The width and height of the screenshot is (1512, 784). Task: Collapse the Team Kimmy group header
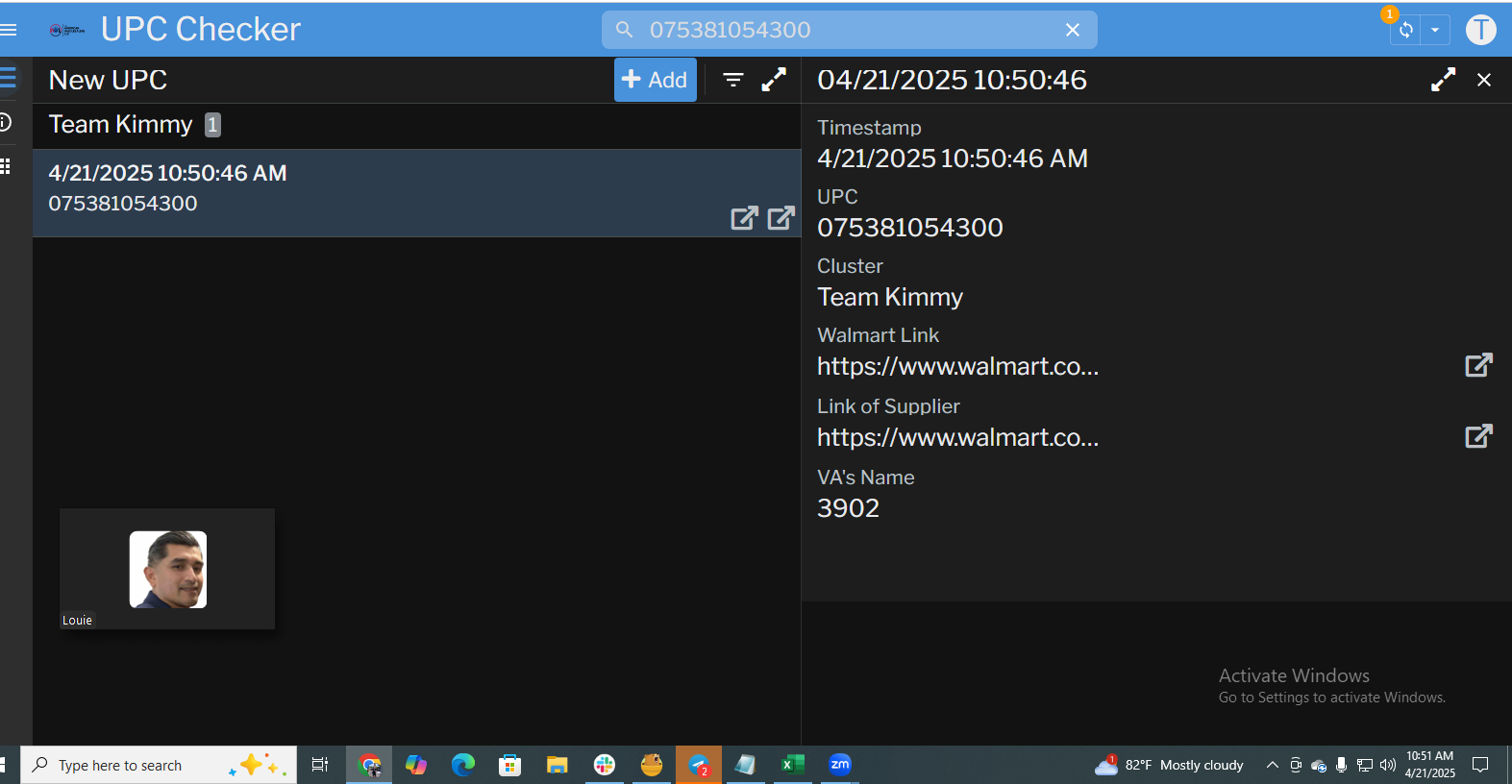click(x=121, y=125)
